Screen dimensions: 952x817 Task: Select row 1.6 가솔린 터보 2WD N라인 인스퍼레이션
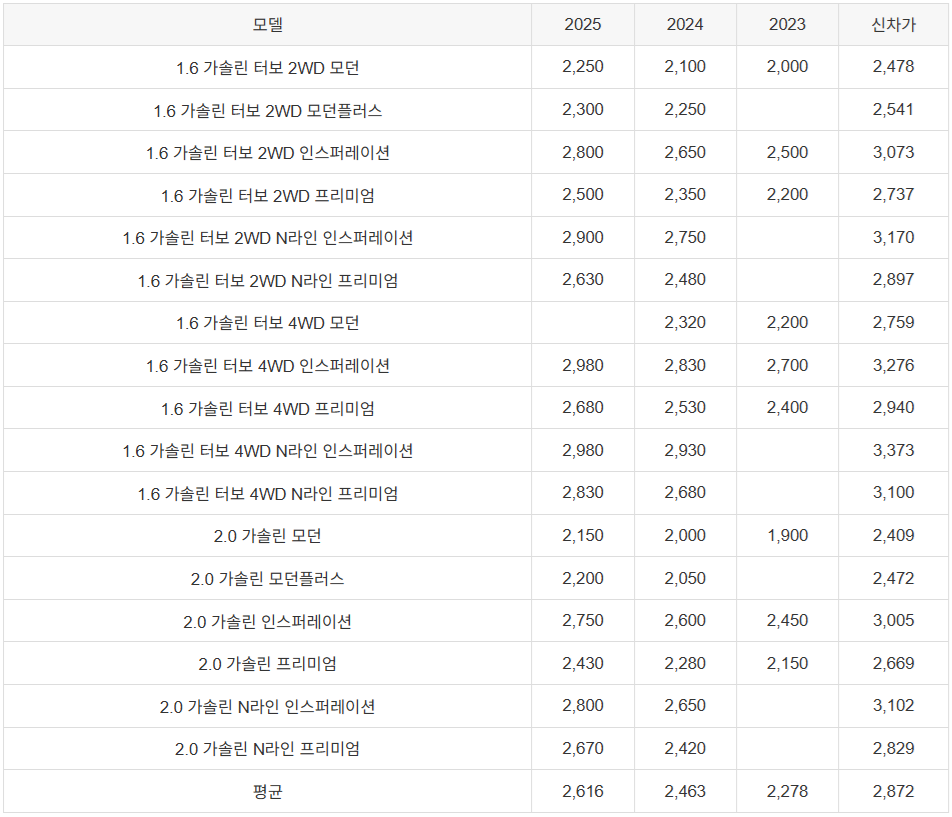click(x=476, y=237)
